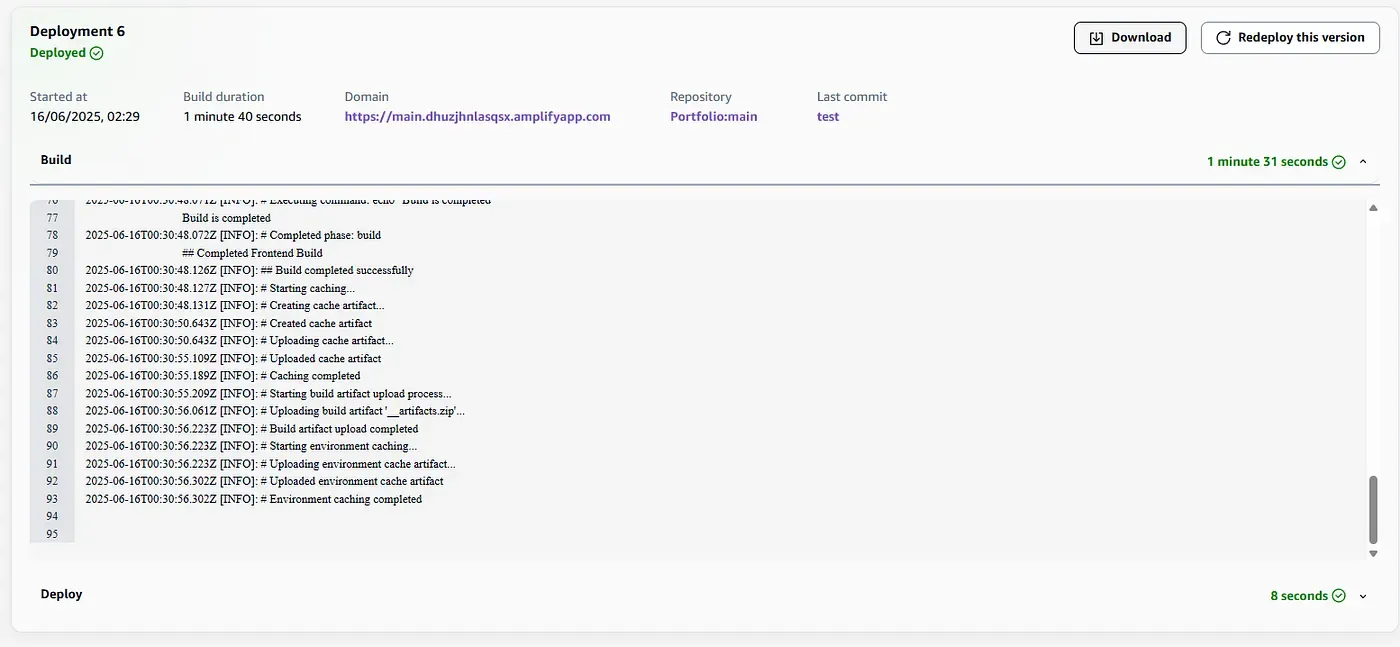Click the Deploy section header

pyautogui.click(x=61, y=594)
